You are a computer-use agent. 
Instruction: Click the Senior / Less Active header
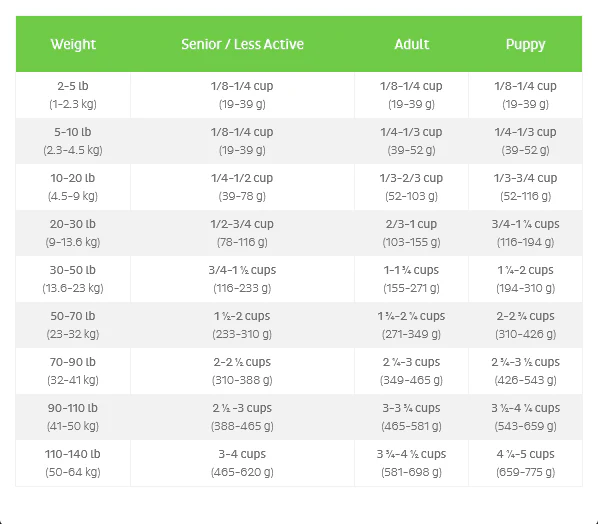[242, 44]
